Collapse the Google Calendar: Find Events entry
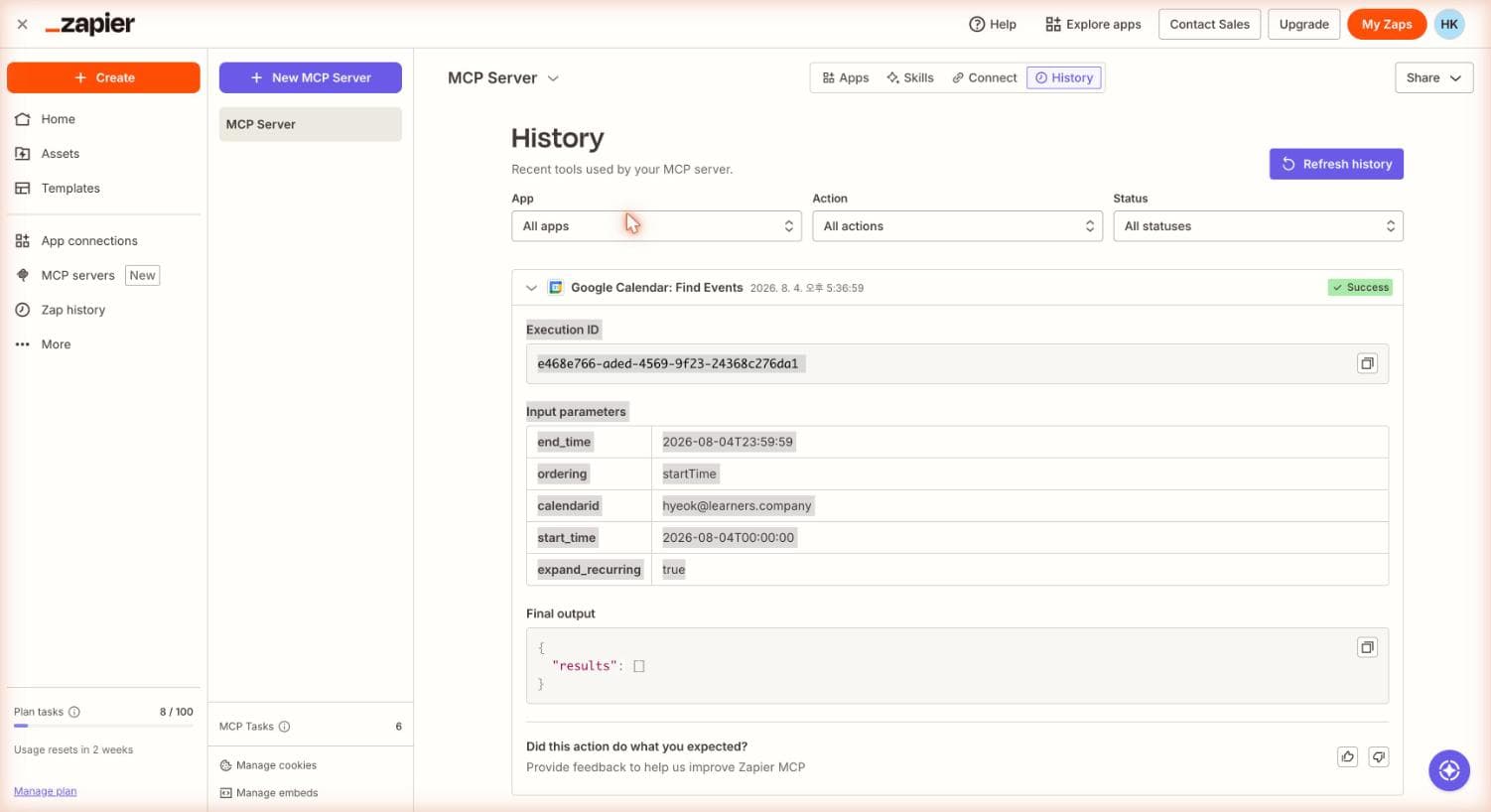The width and height of the screenshot is (1491, 812). pos(531,288)
